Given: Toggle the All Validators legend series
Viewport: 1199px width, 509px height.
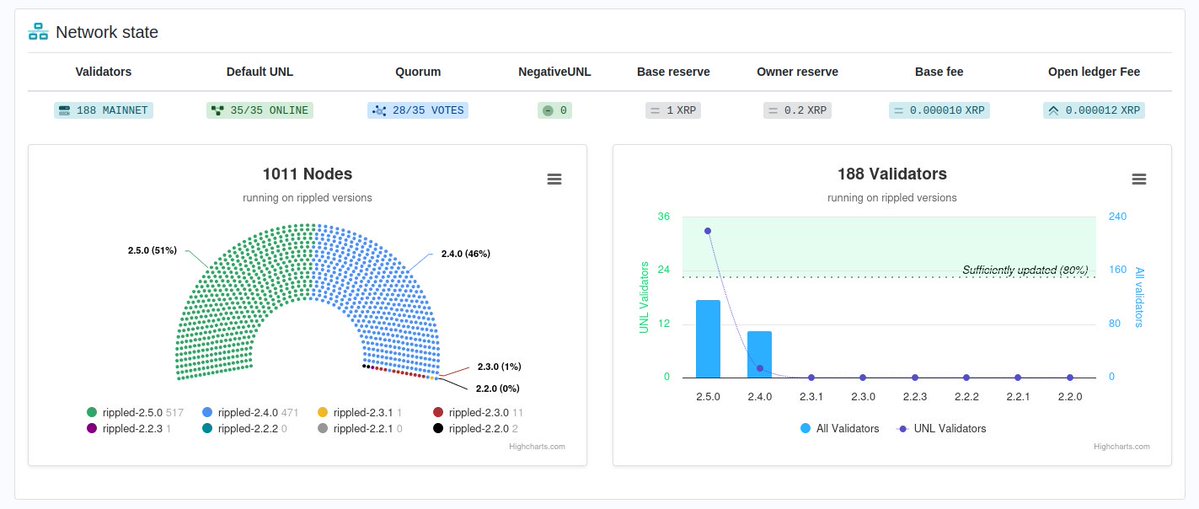Looking at the screenshot, I should 840,429.
